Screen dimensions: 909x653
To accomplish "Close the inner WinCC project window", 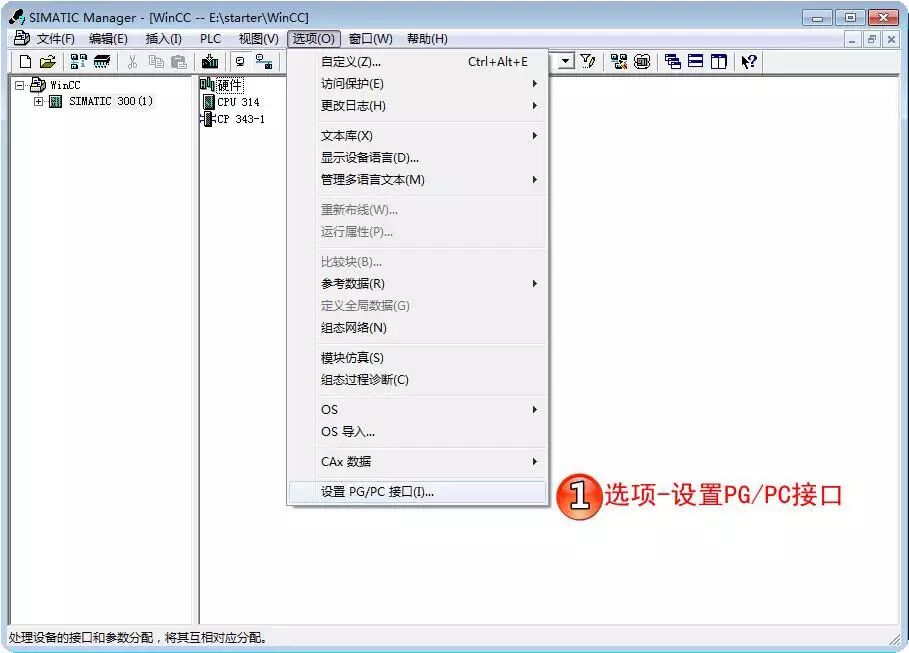I will (891, 39).
